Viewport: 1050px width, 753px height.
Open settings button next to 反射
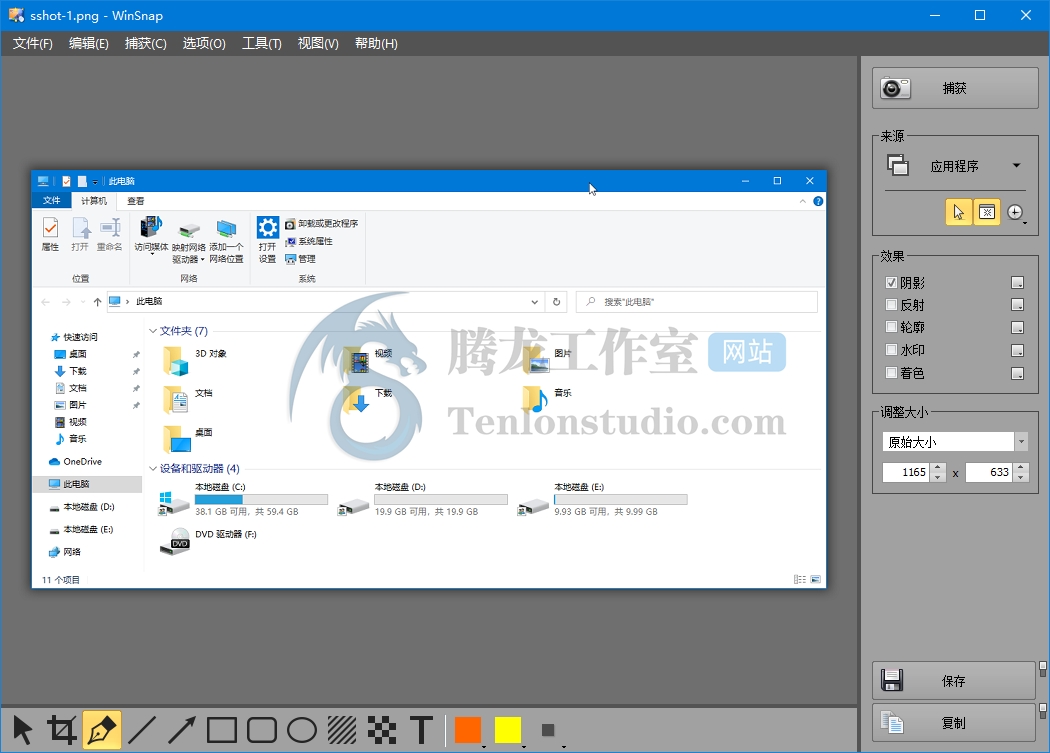(x=1017, y=305)
